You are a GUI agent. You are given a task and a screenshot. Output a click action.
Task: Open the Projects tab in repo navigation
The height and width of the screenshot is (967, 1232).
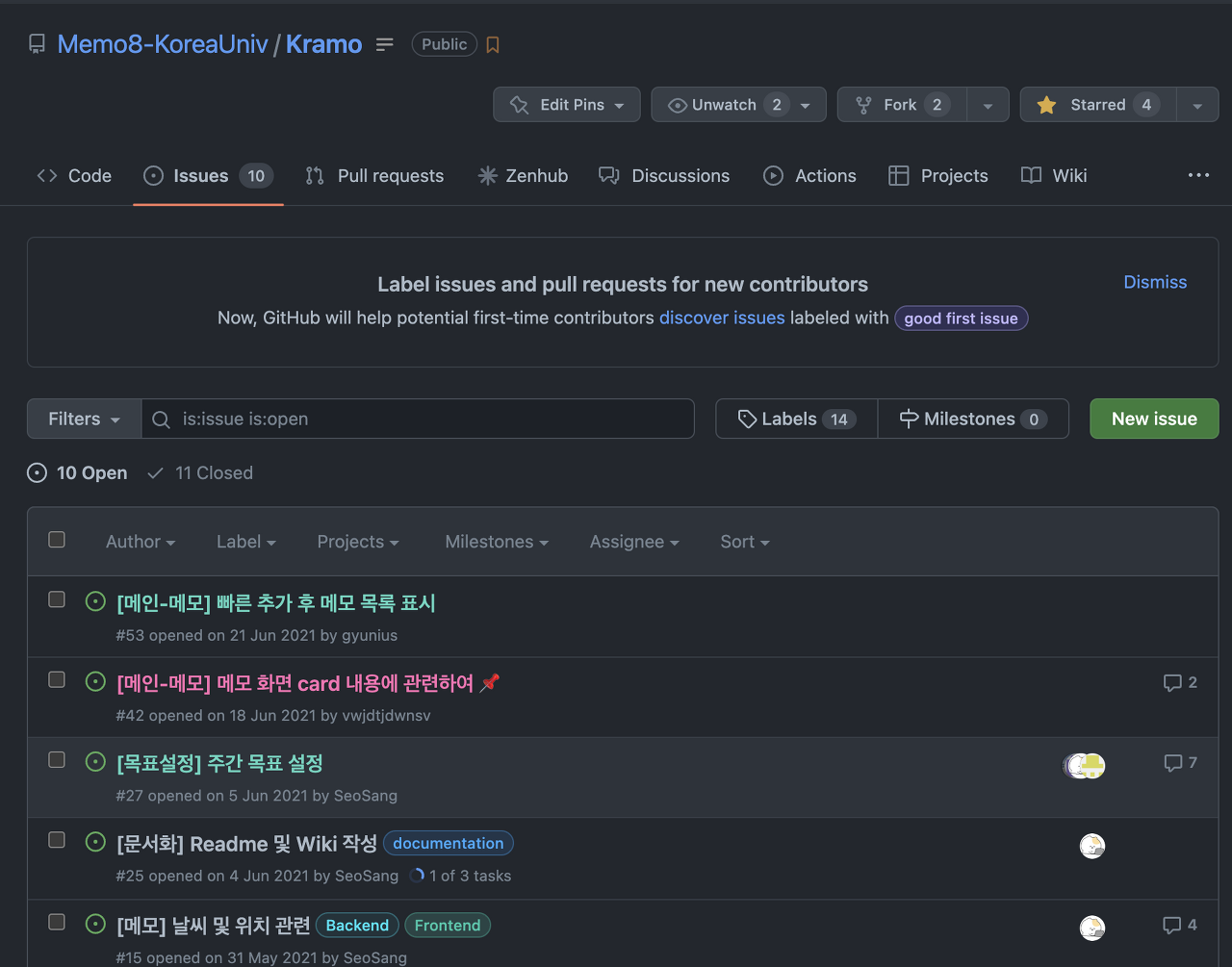pos(938,176)
